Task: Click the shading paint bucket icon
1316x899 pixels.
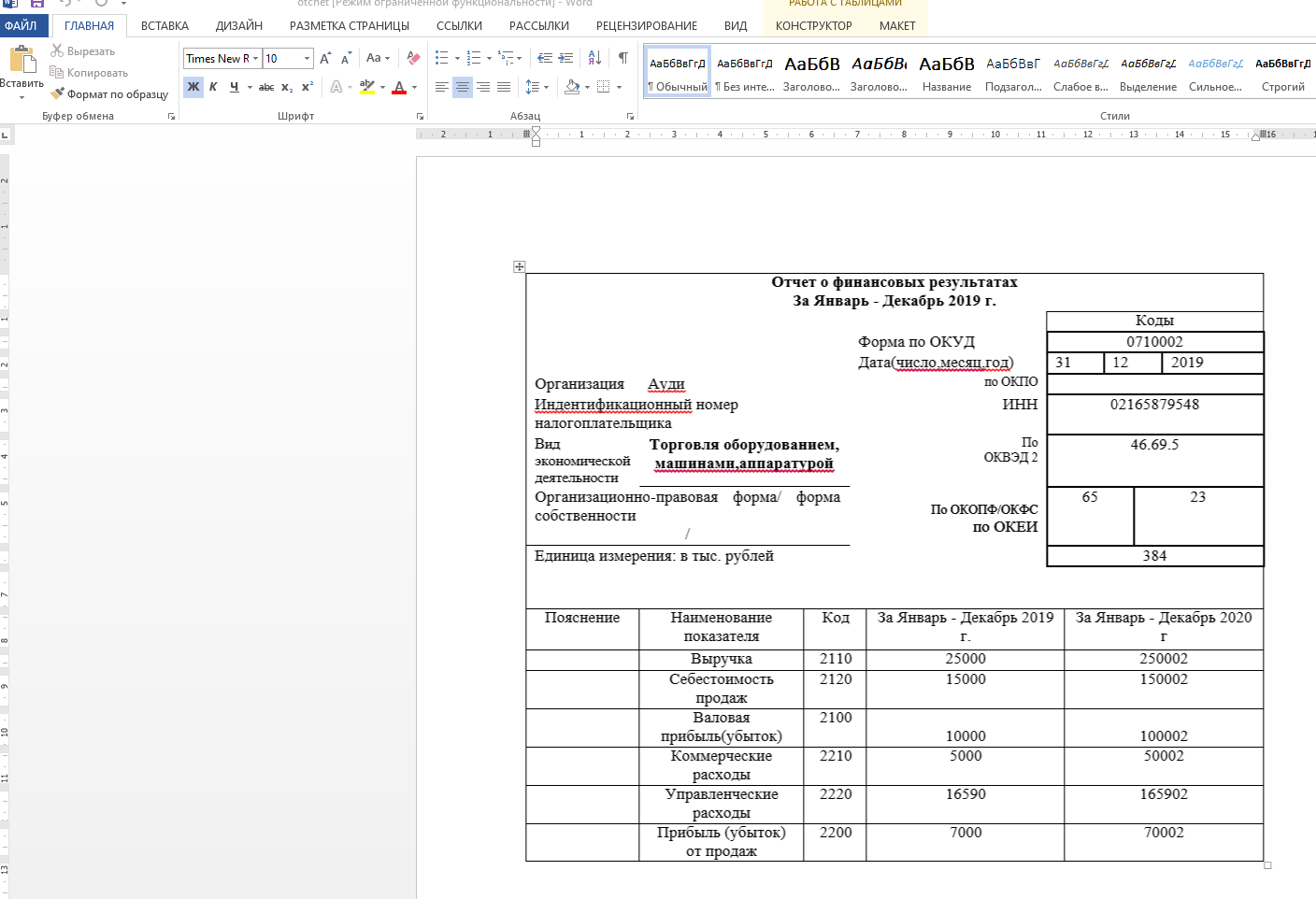Action: (x=572, y=87)
